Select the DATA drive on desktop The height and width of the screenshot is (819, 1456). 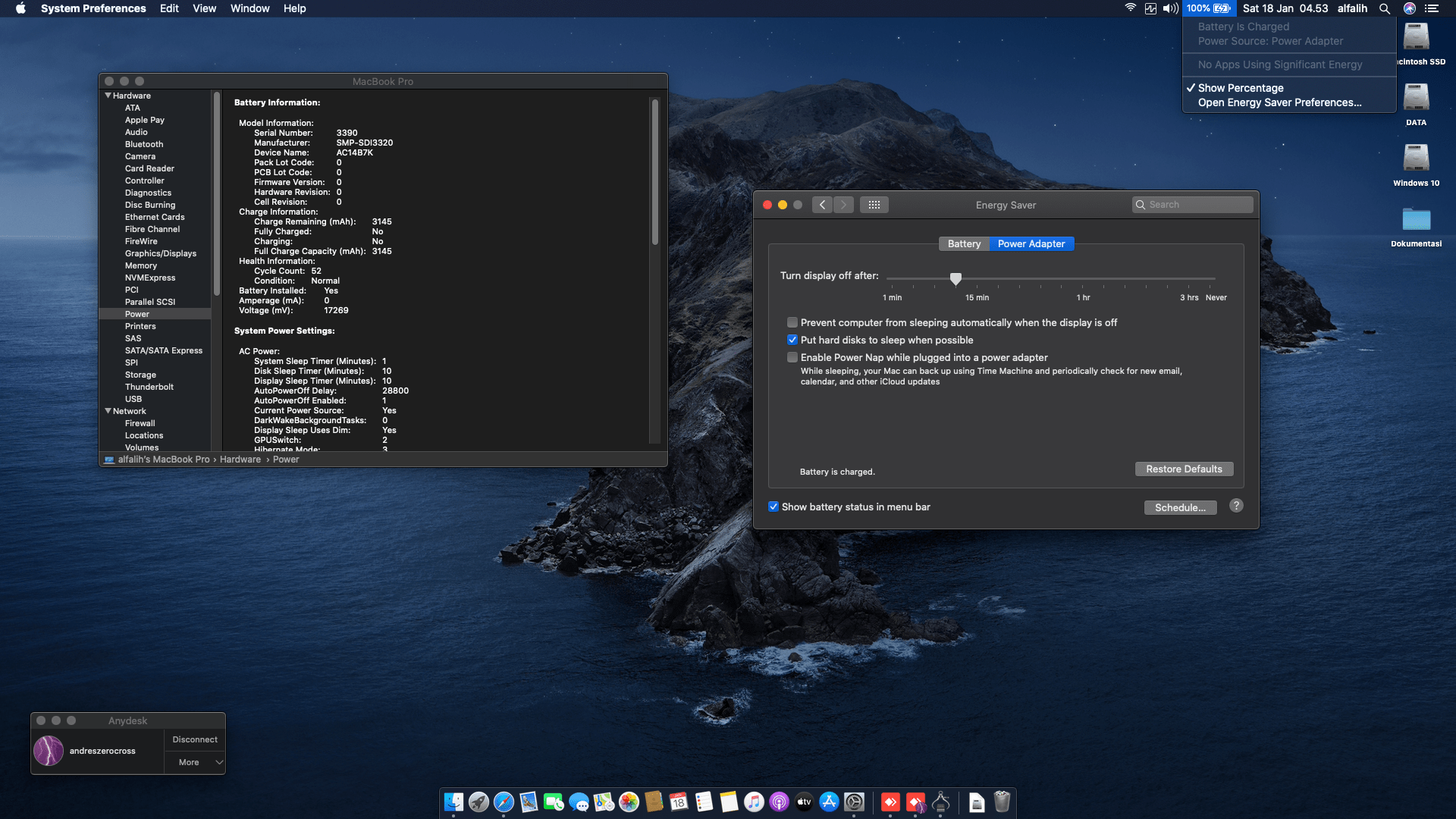point(1416,104)
